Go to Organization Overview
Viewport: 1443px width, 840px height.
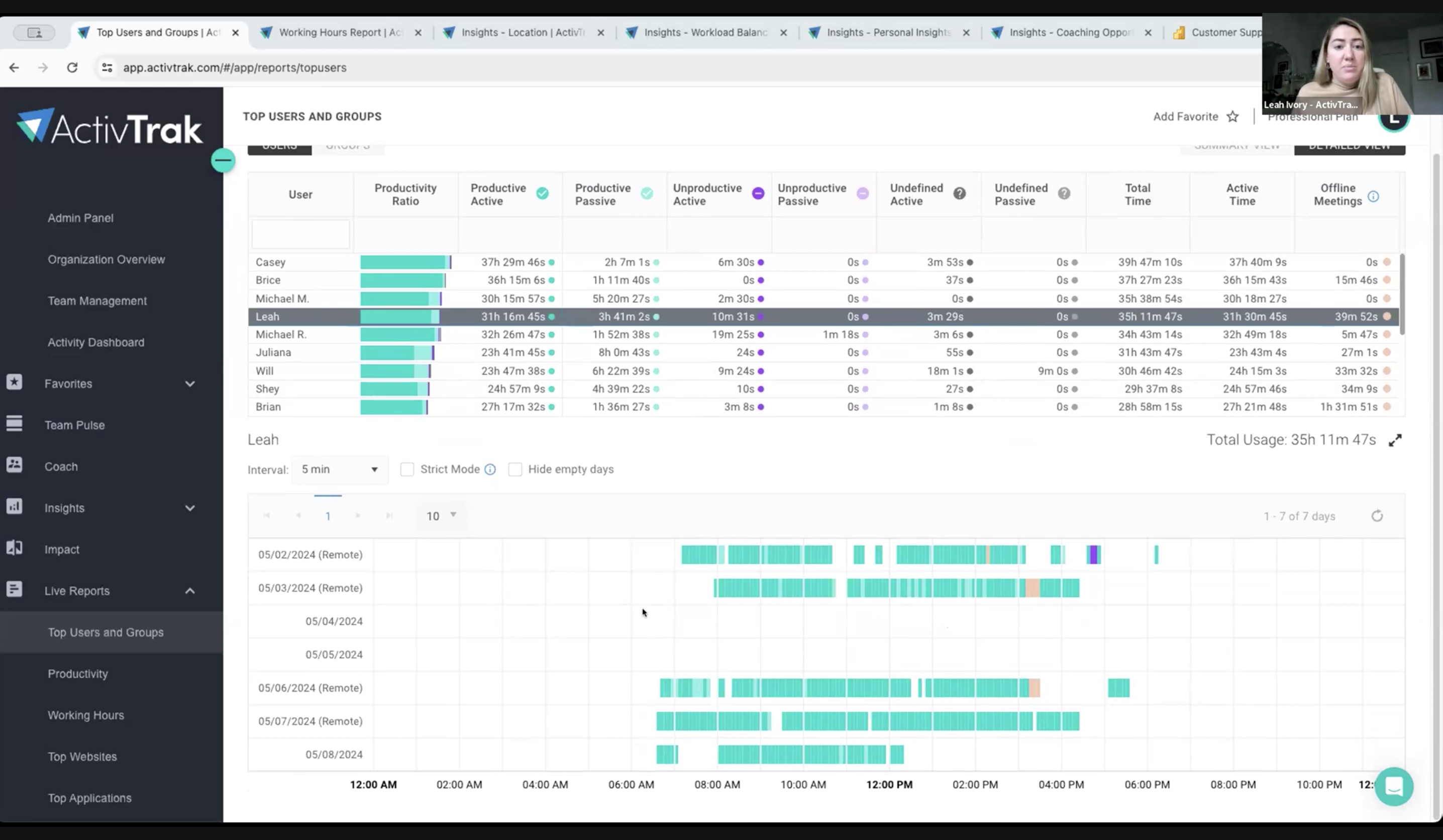click(x=107, y=259)
